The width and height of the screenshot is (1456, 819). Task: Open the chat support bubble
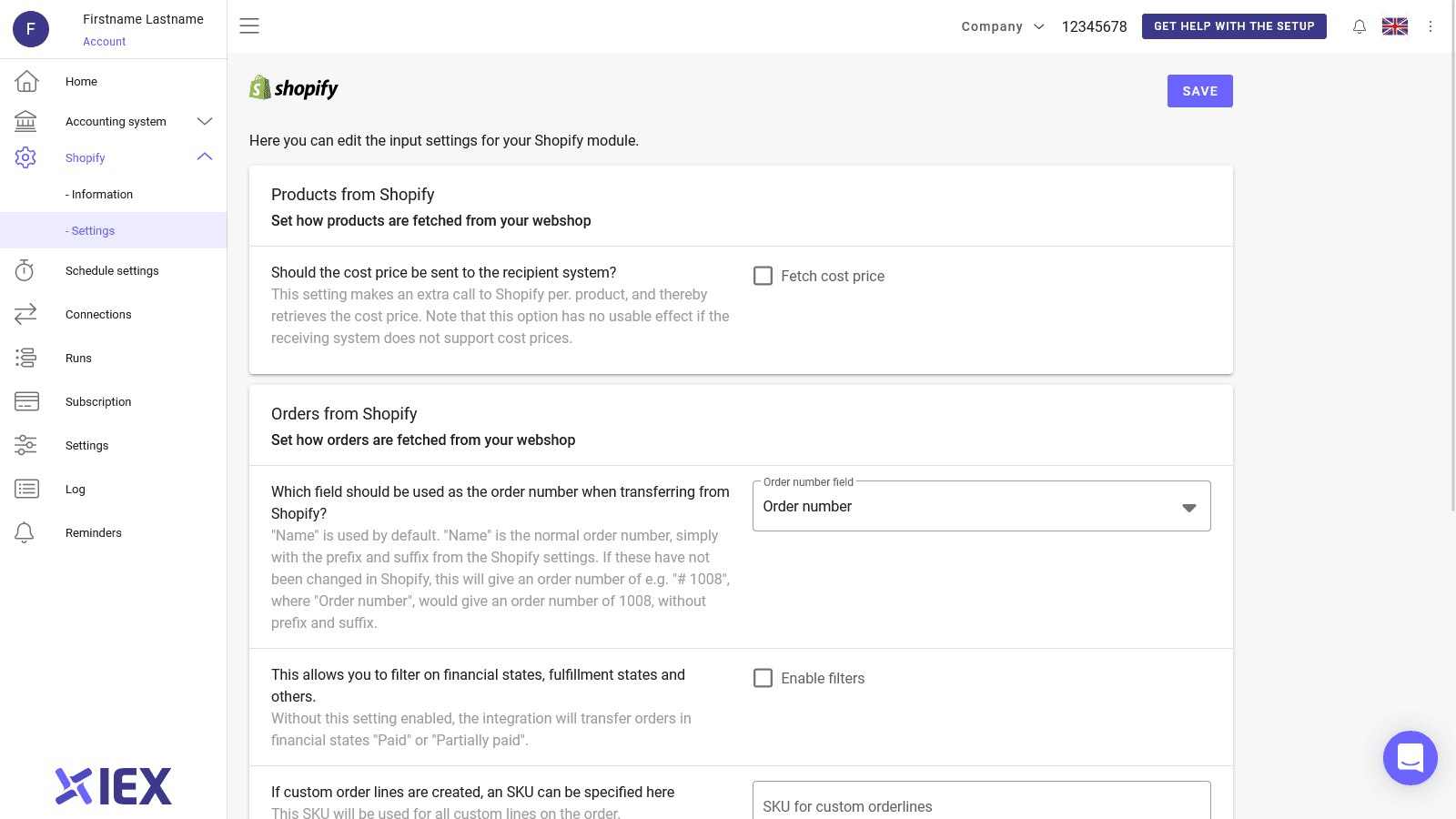click(x=1410, y=757)
